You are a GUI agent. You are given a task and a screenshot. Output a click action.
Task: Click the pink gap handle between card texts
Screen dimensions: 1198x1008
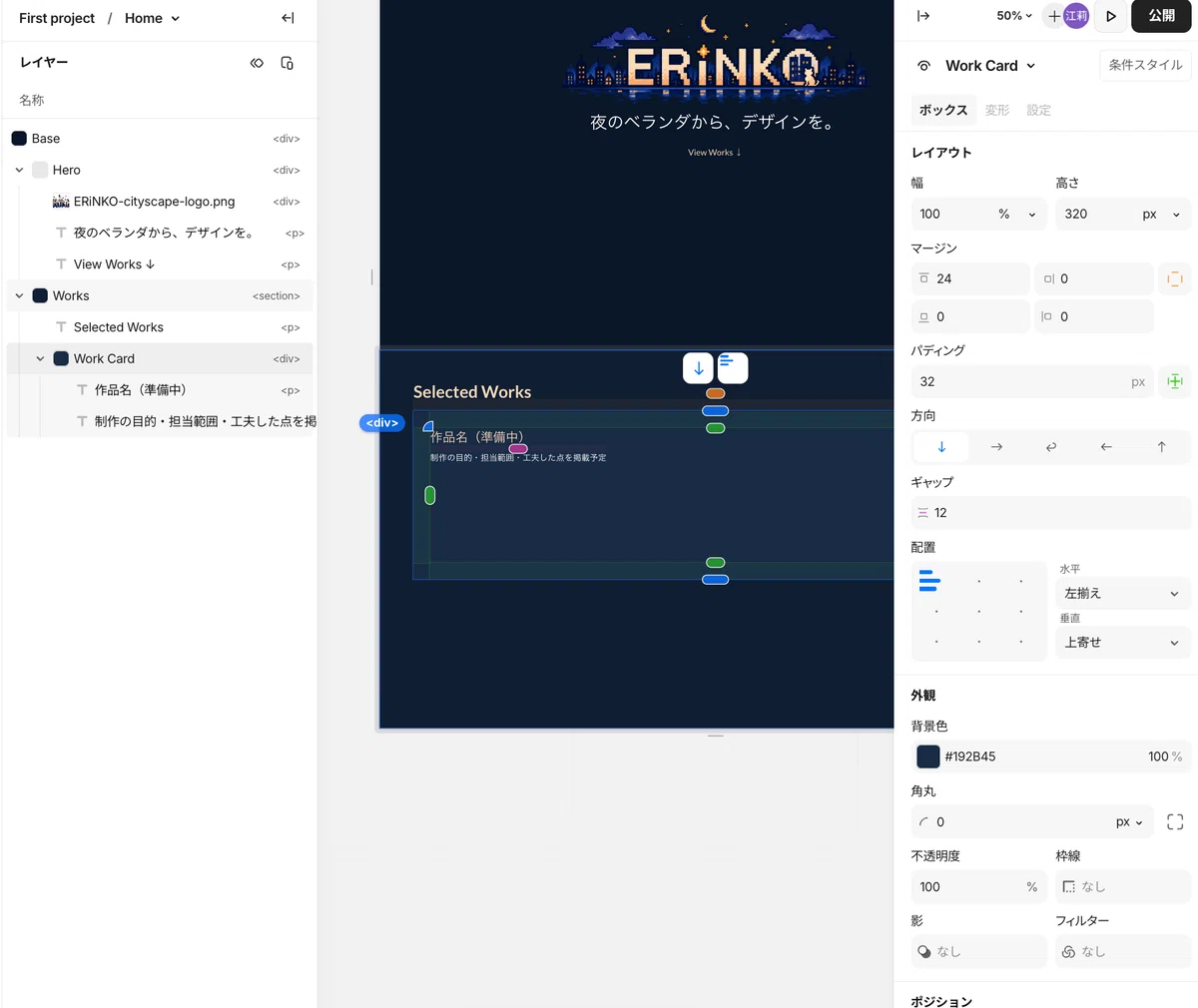coord(518,449)
